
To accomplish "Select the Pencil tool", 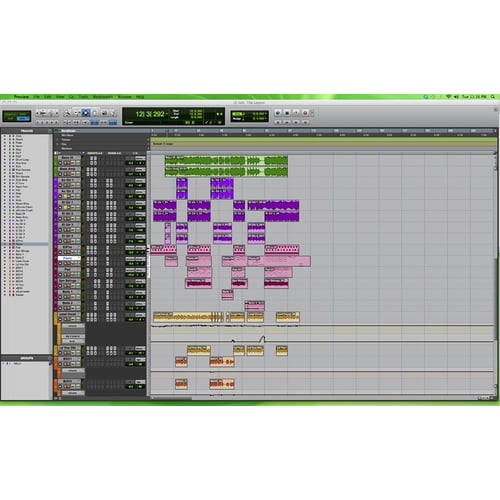I will point(113,113).
